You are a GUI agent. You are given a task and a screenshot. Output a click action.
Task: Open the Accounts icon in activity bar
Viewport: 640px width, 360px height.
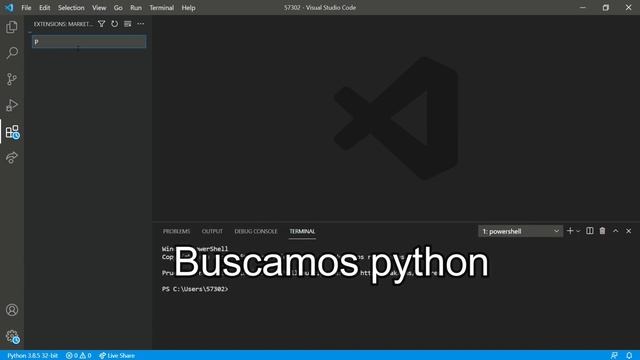[12, 310]
